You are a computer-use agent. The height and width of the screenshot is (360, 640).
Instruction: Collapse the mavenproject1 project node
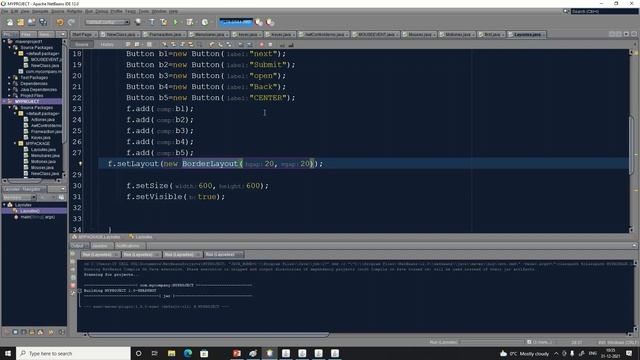coord(4,42)
